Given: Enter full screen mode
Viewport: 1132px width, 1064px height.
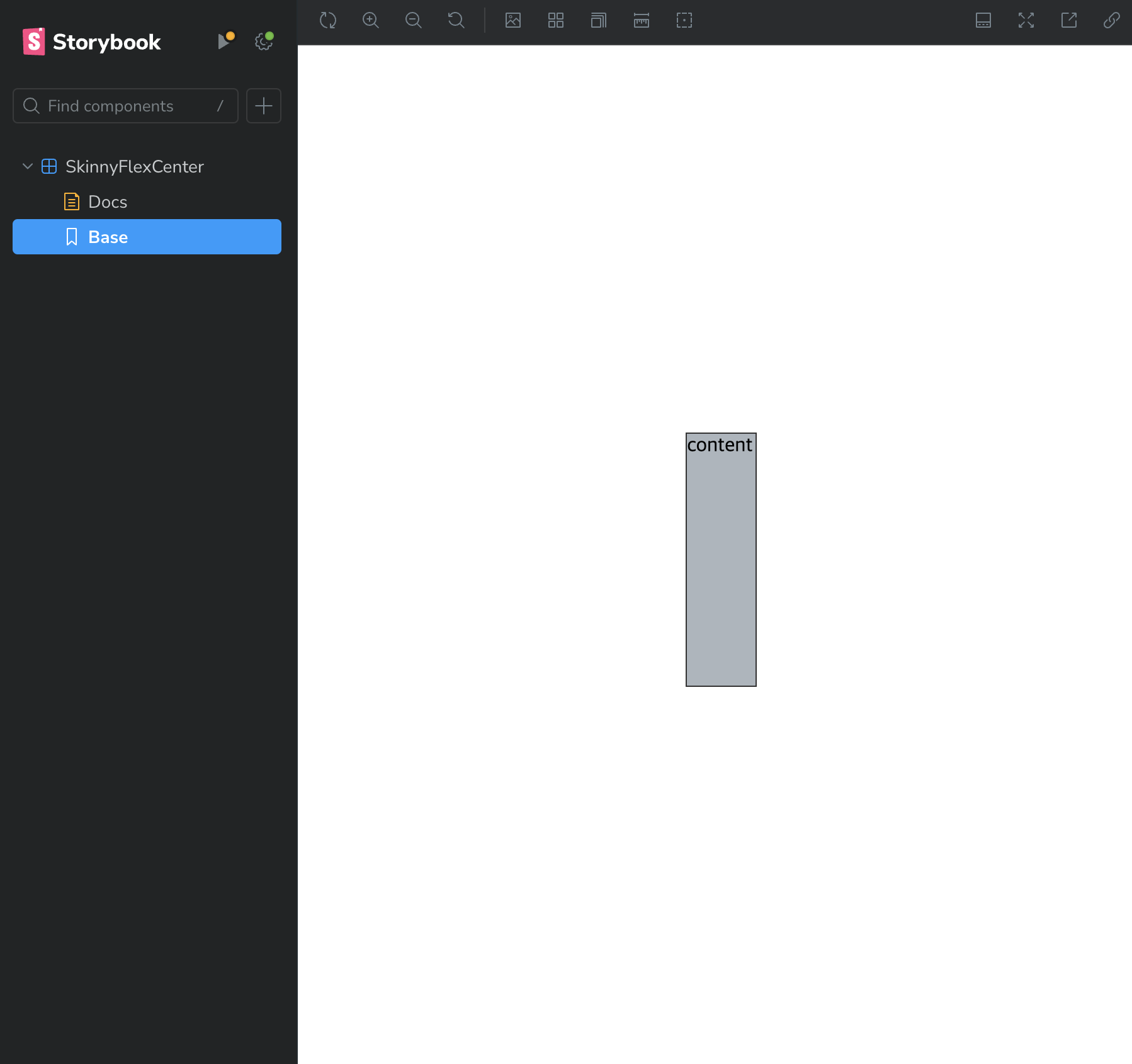Looking at the screenshot, I should coord(1026,21).
